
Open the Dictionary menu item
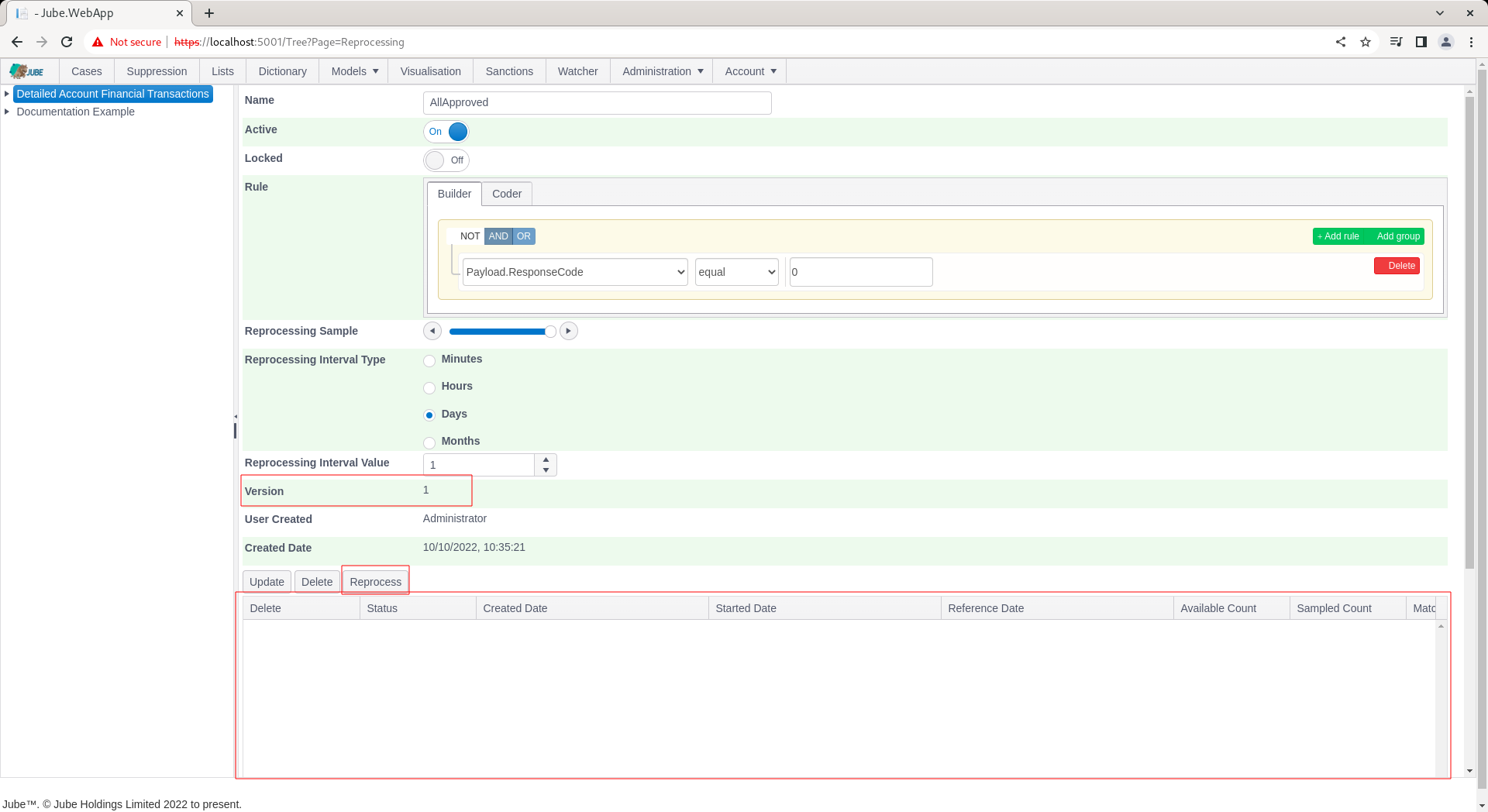[x=282, y=71]
